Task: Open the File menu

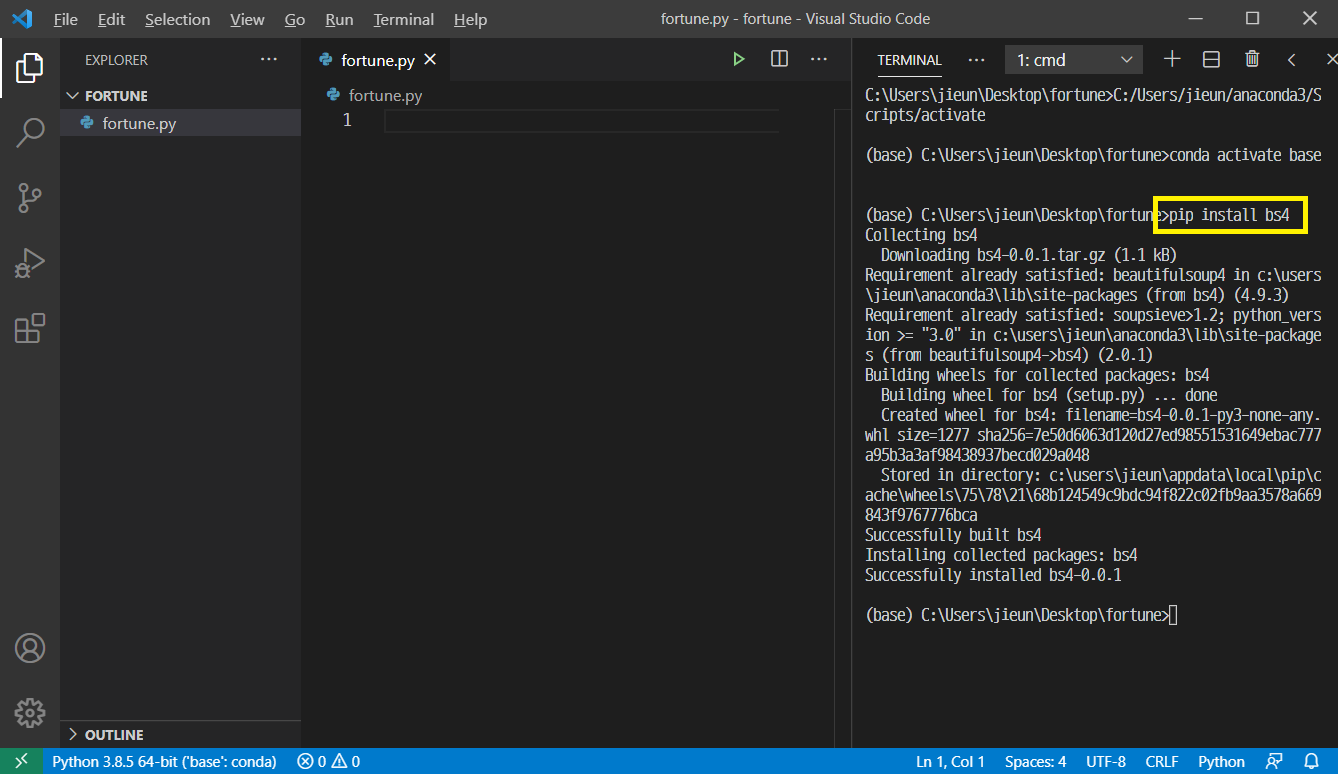Action: point(66,19)
